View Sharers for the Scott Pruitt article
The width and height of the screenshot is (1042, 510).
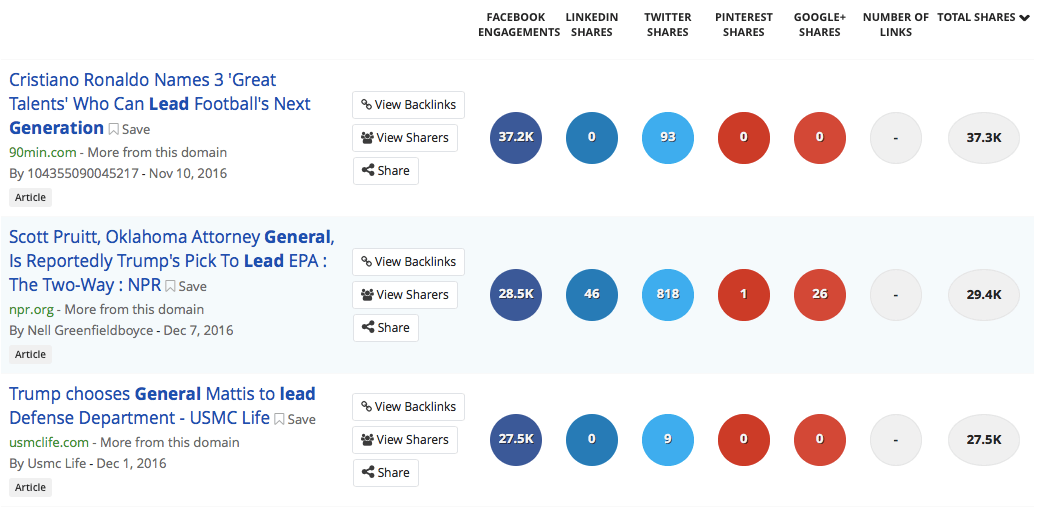point(405,295)
